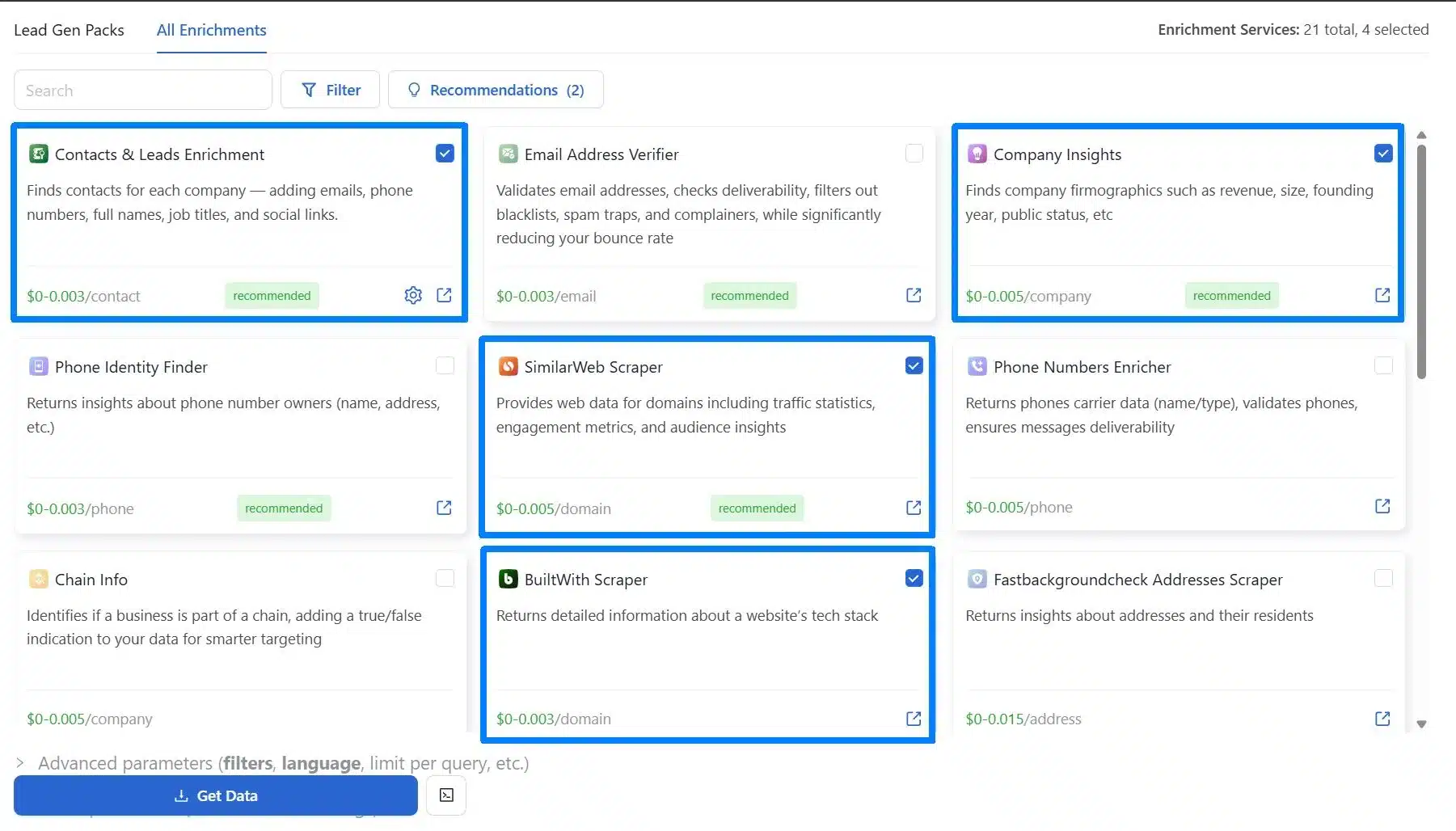Open Phone Identity Finder external link icon
1456x831 pixels.
tap(444, 508)
